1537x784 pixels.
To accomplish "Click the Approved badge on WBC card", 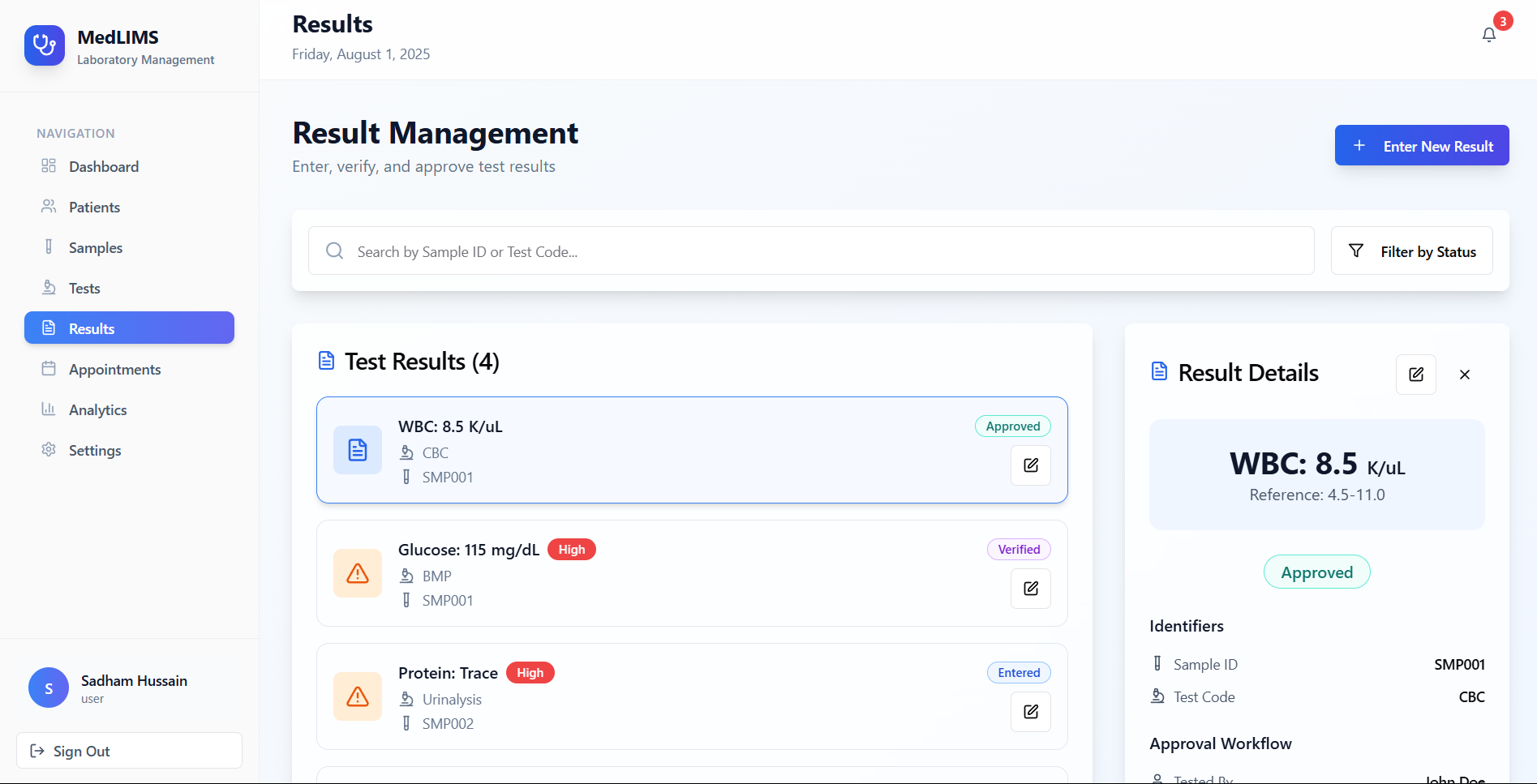I will pos(1013,426).
